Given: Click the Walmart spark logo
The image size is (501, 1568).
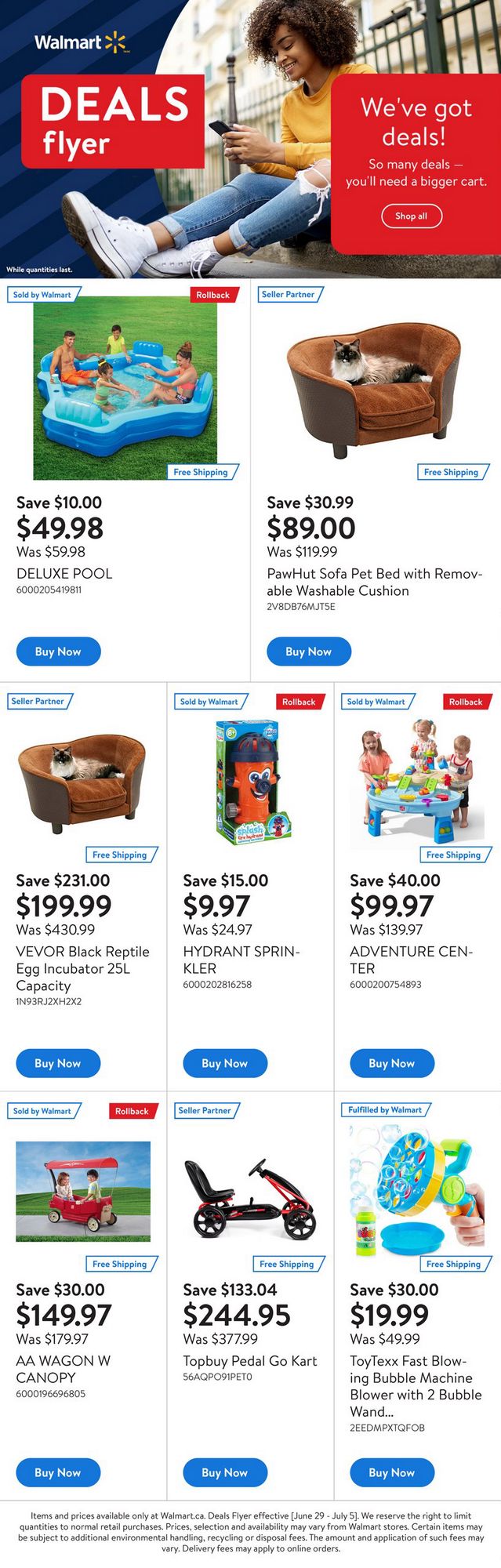Looking at the screenshot, I should click(114, 42).
